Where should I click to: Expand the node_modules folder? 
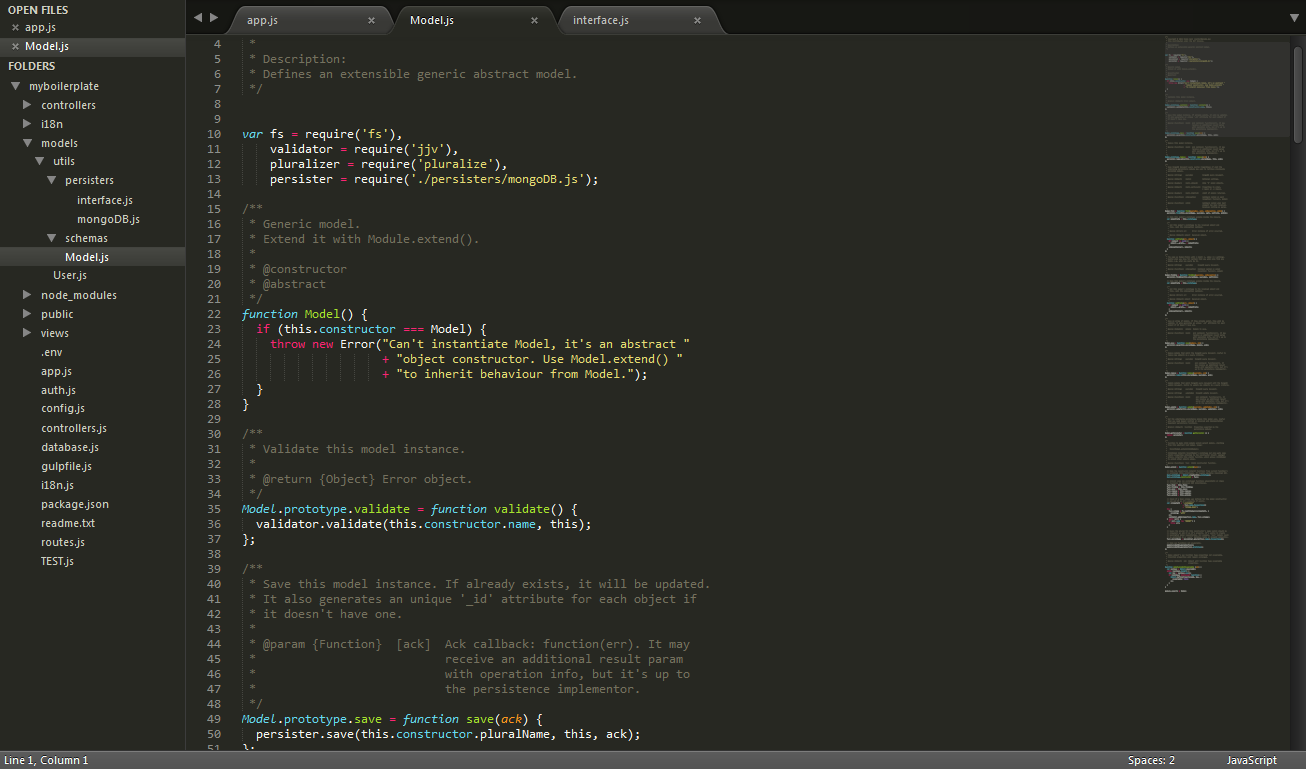point(27,295)
